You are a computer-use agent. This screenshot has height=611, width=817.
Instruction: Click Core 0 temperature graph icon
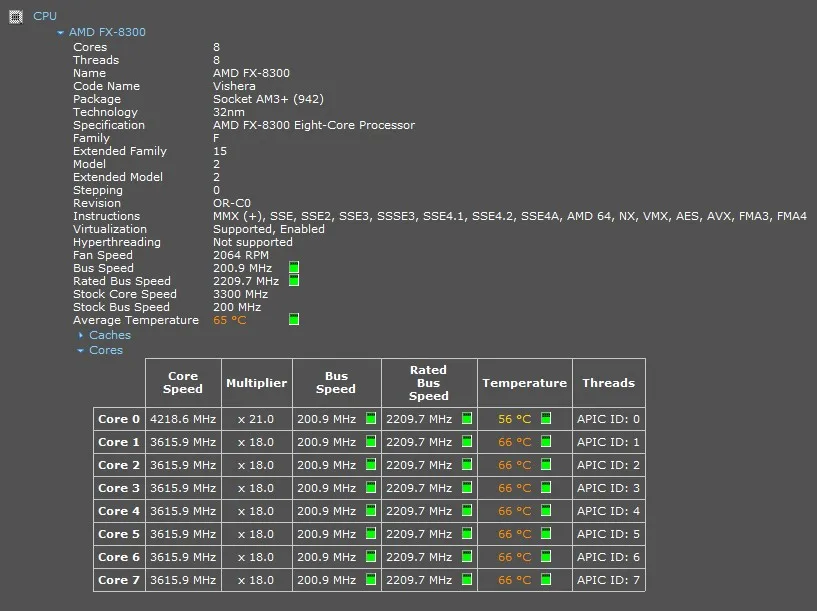click(546, 418)
